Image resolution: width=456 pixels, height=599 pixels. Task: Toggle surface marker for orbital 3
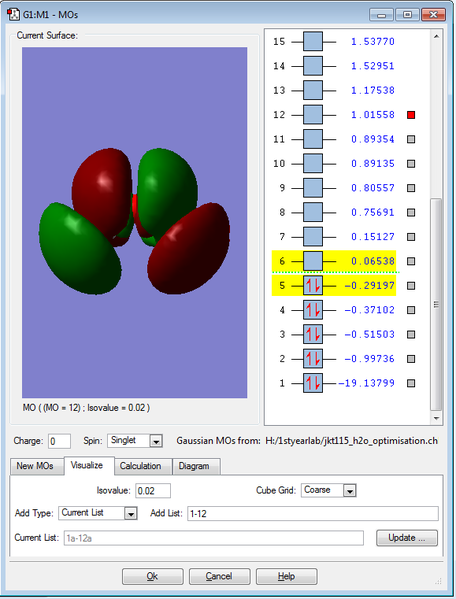pyautogui.click(x=411, y=334)
